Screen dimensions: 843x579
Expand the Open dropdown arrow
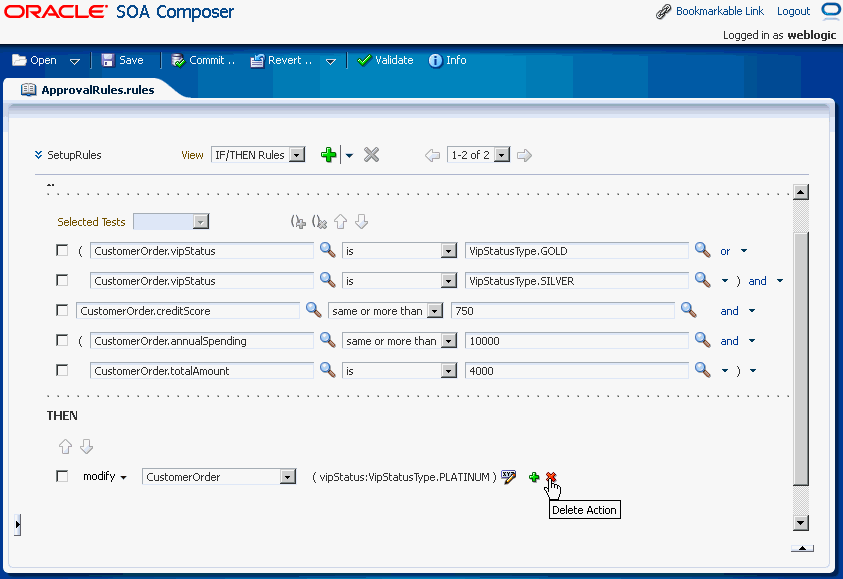75,61
